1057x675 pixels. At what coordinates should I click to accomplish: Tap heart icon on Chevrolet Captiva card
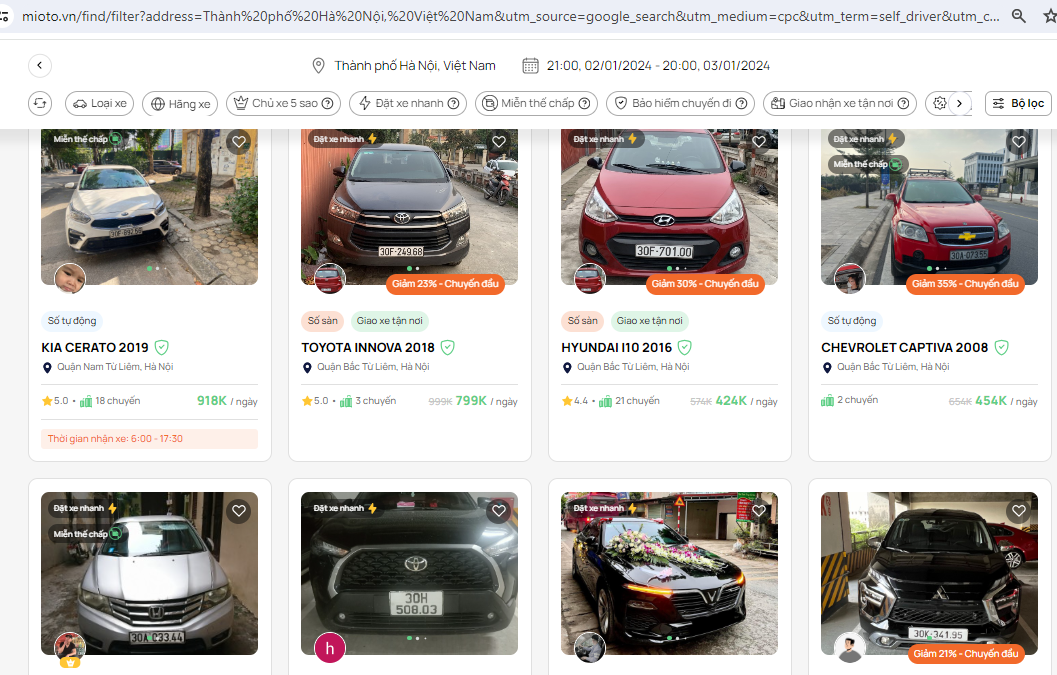[1018, 142]
